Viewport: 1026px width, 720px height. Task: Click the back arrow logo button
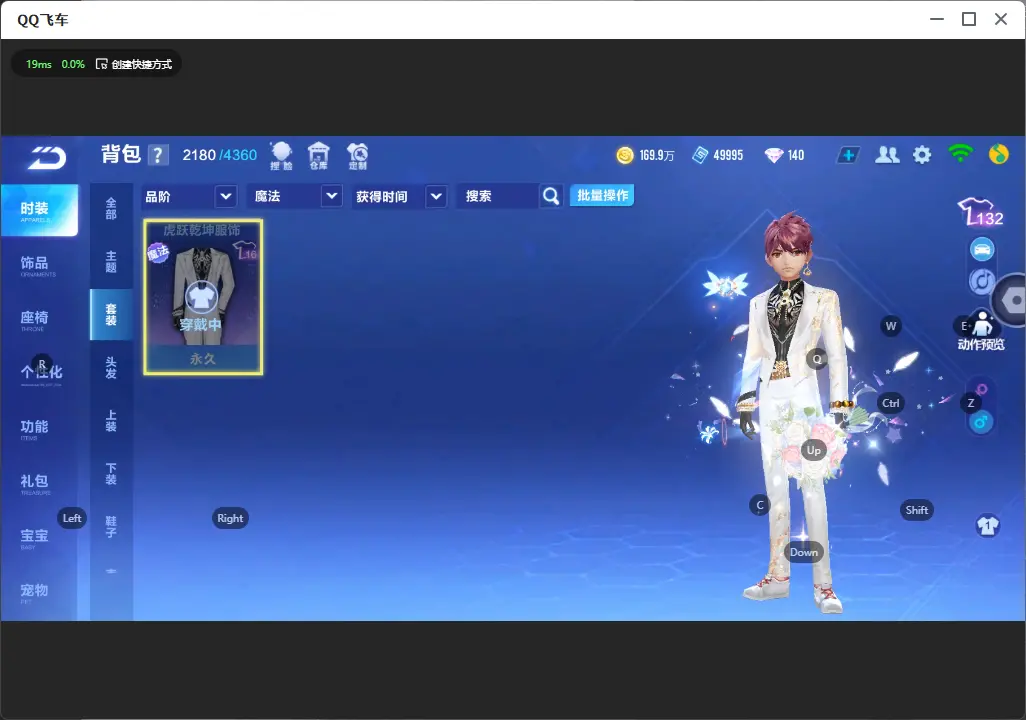click(47, 158)
